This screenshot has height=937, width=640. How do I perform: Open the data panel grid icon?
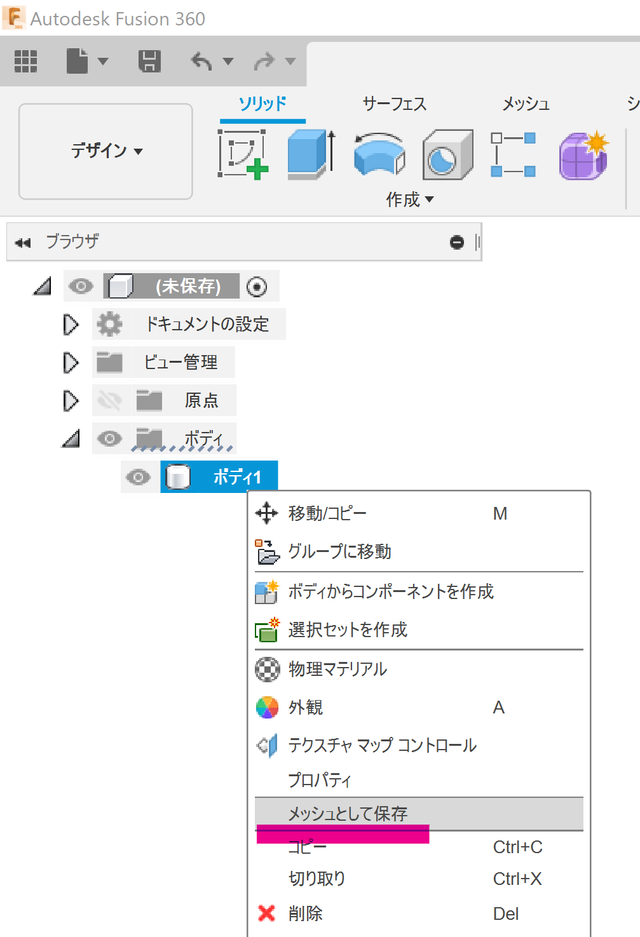click(x=26, y=61)
